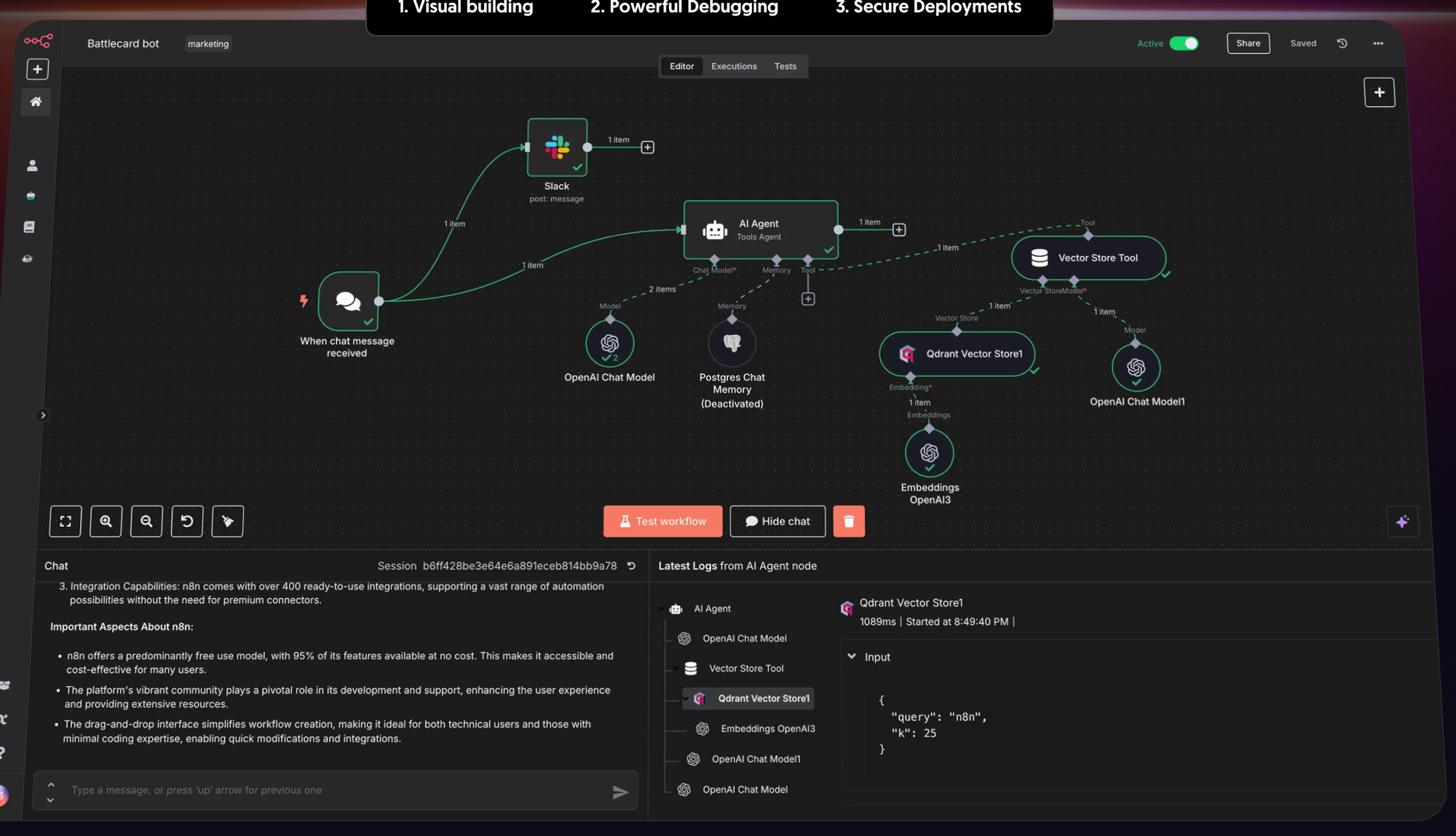The width and height of the screenshot is (1456, 836).
Task: Select Embeddings OpenAI3 in logs tree
Action: 767,728
